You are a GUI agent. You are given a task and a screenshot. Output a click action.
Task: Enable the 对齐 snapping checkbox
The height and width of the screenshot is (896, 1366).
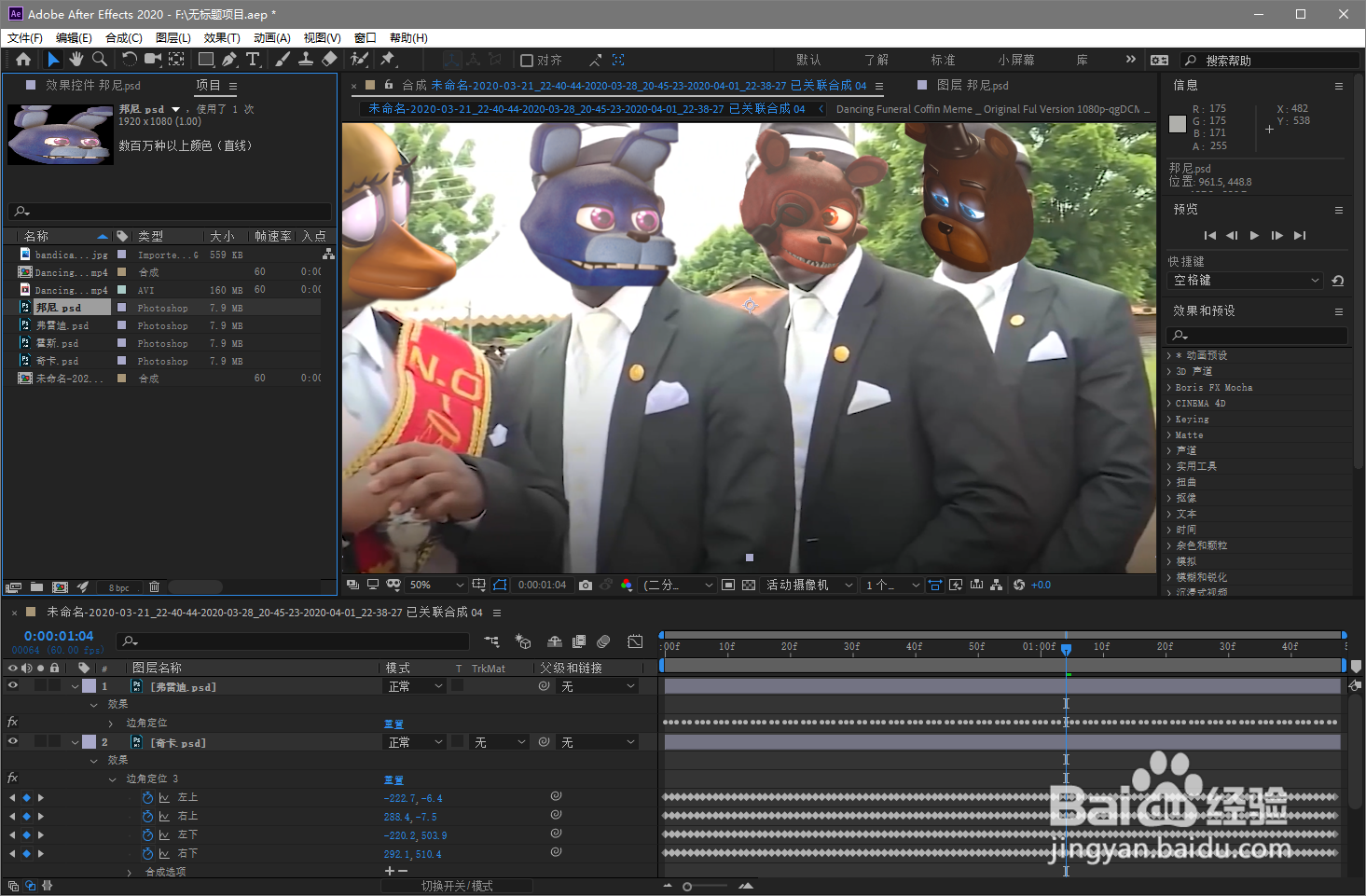click(x=527, y=61)
